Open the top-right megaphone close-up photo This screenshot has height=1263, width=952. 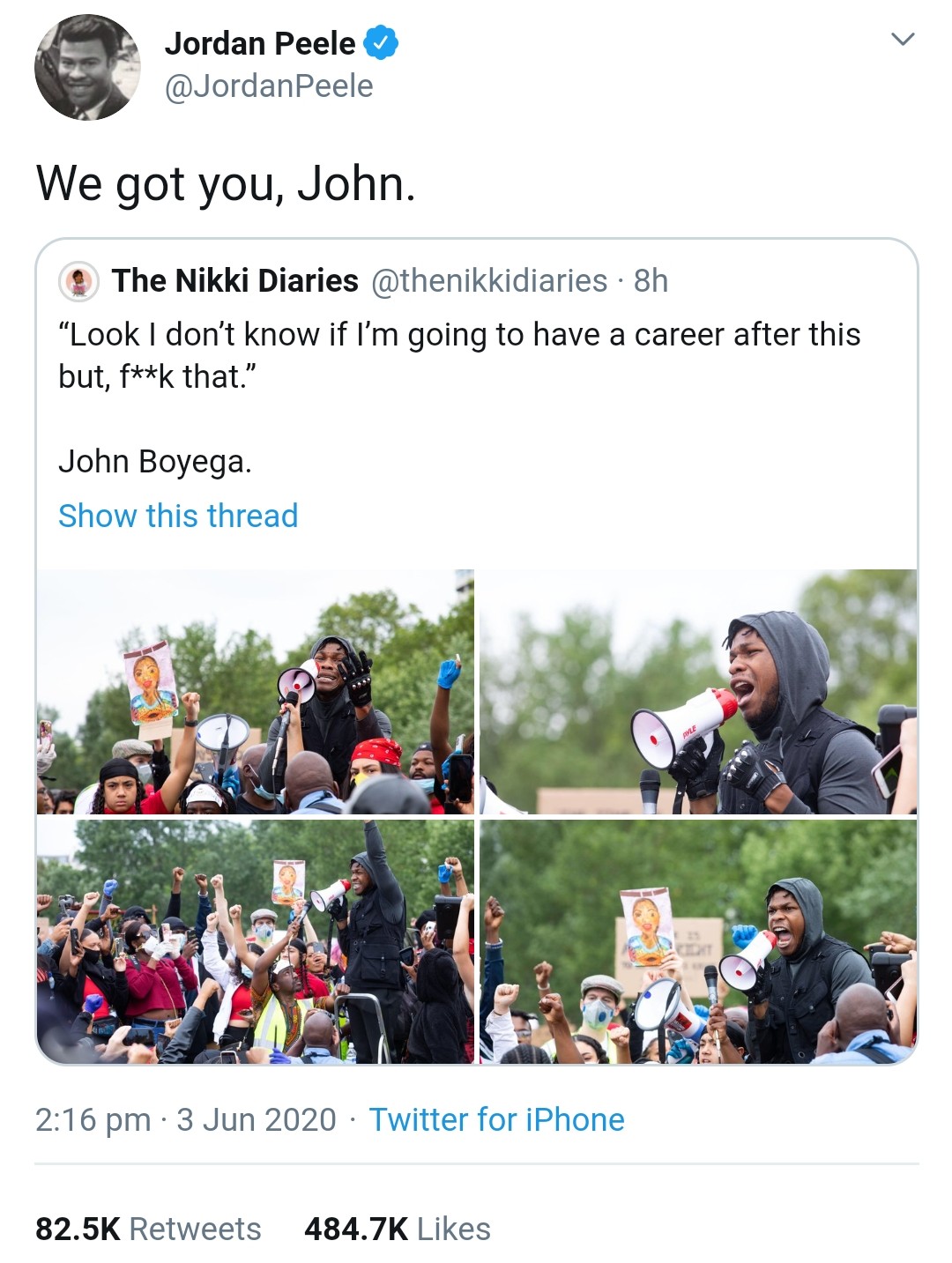(x=698, y=692)
